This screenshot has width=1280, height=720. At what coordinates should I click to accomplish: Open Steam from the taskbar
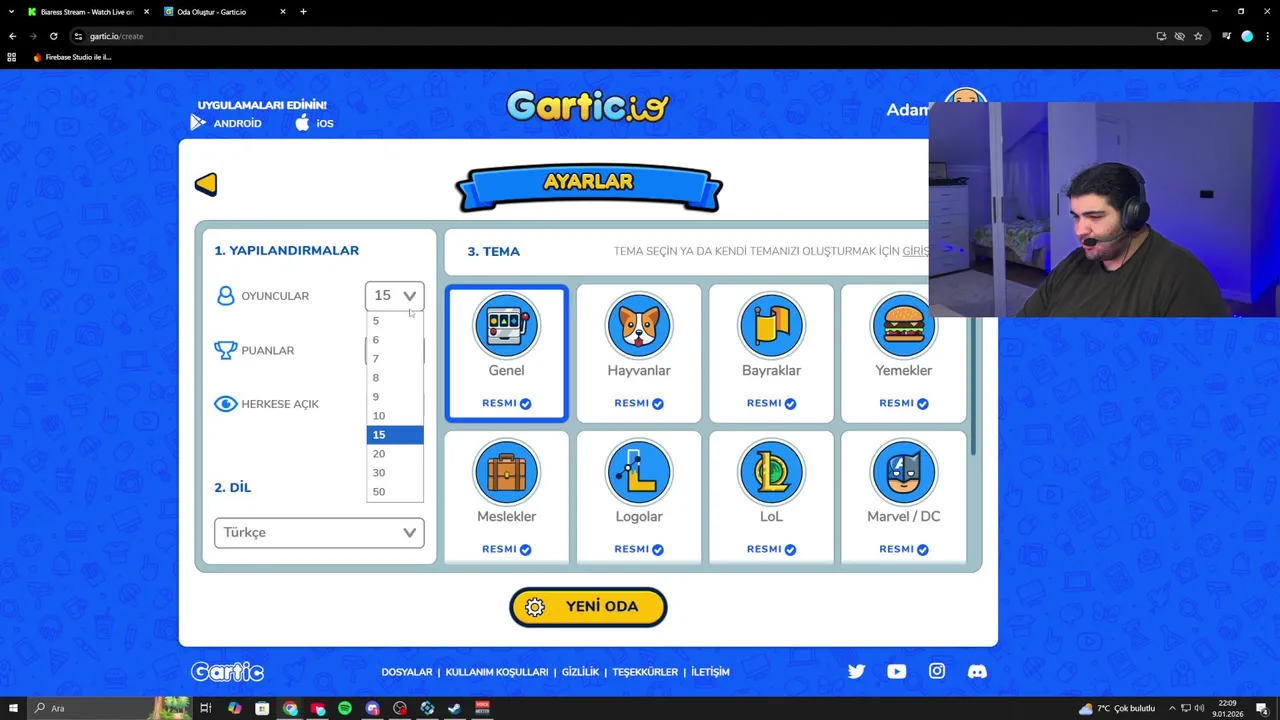pos(454,708)
